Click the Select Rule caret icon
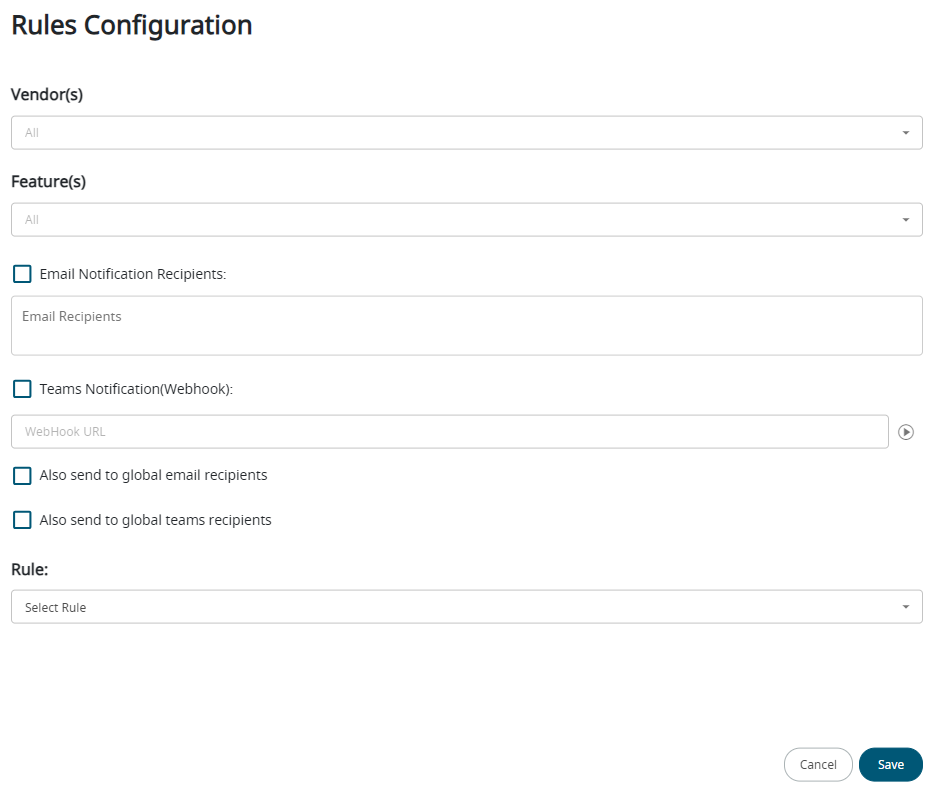The height and width of the screenshot is (794, 935). click(x=905, y=607)
